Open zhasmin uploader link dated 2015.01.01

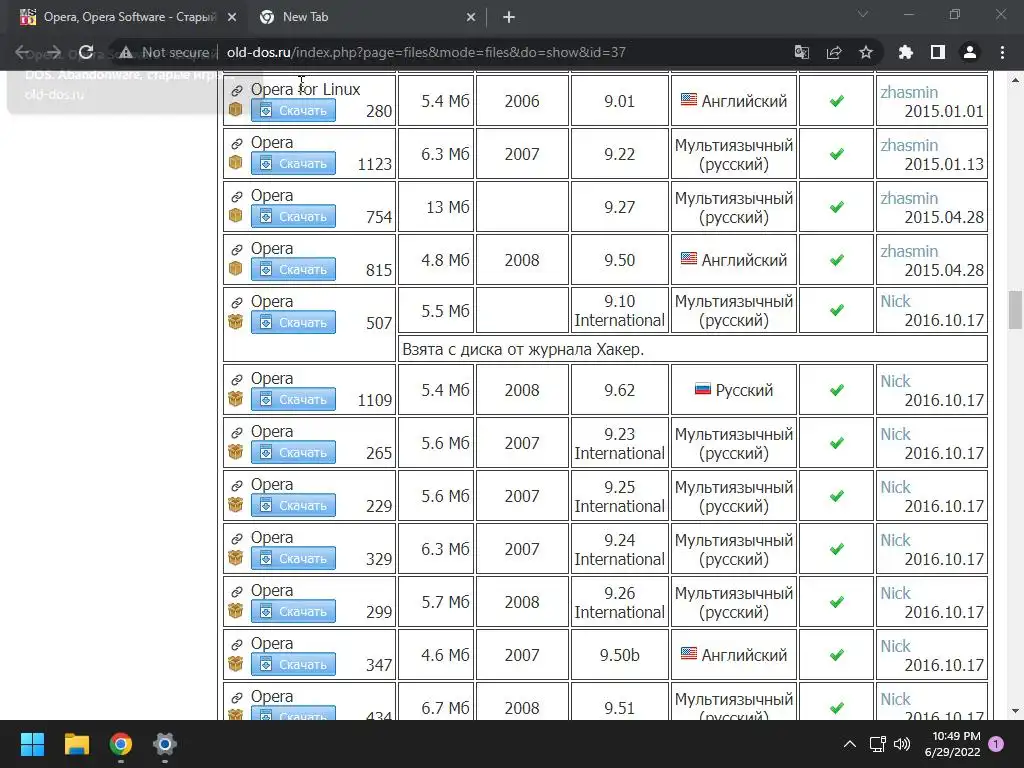point(908,92)
